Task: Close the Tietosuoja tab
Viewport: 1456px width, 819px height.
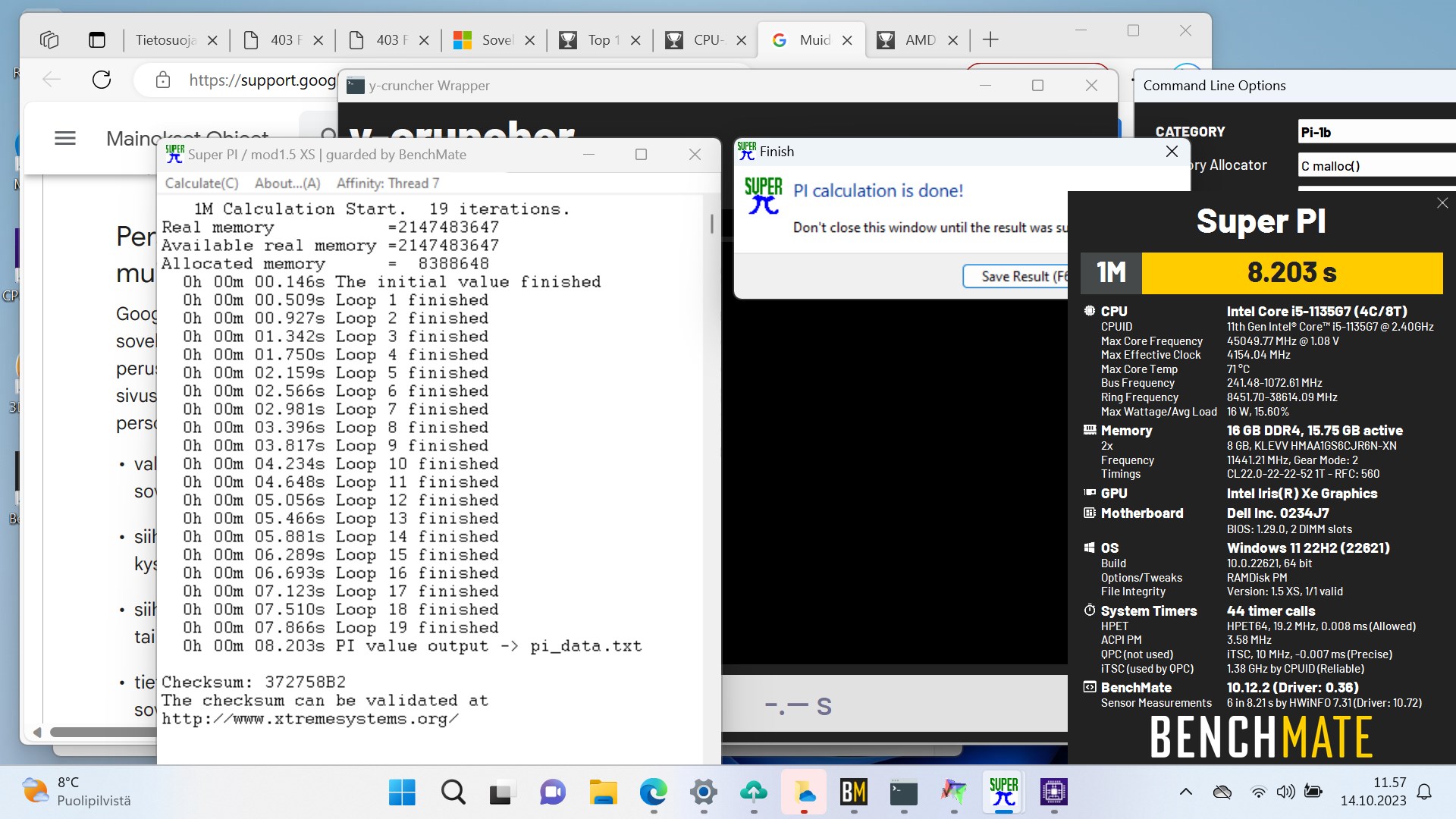Action: click(x=212, y=40)
